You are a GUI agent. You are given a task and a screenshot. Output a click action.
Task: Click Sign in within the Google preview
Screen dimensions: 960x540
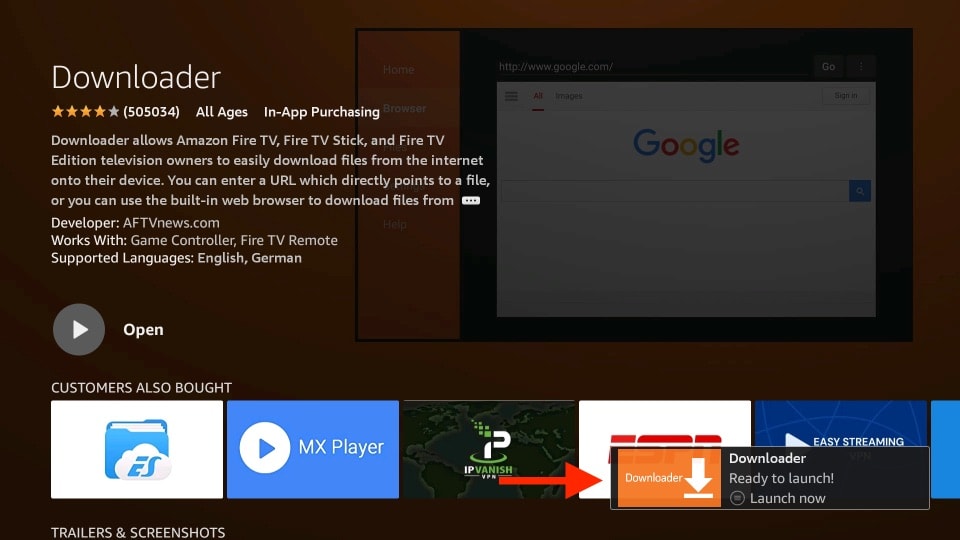[x=846, y=96]
